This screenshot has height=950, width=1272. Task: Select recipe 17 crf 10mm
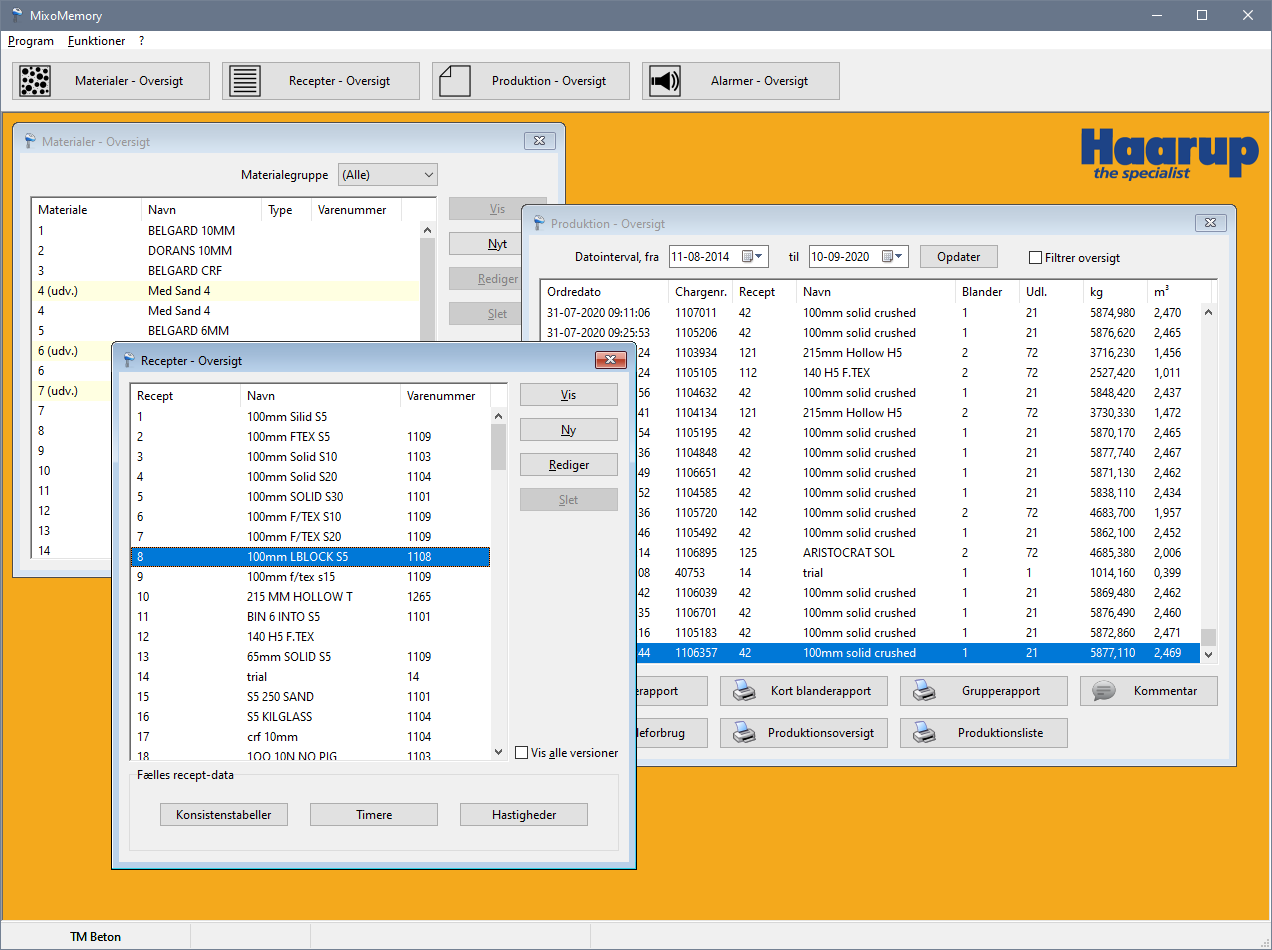[310, 737]
